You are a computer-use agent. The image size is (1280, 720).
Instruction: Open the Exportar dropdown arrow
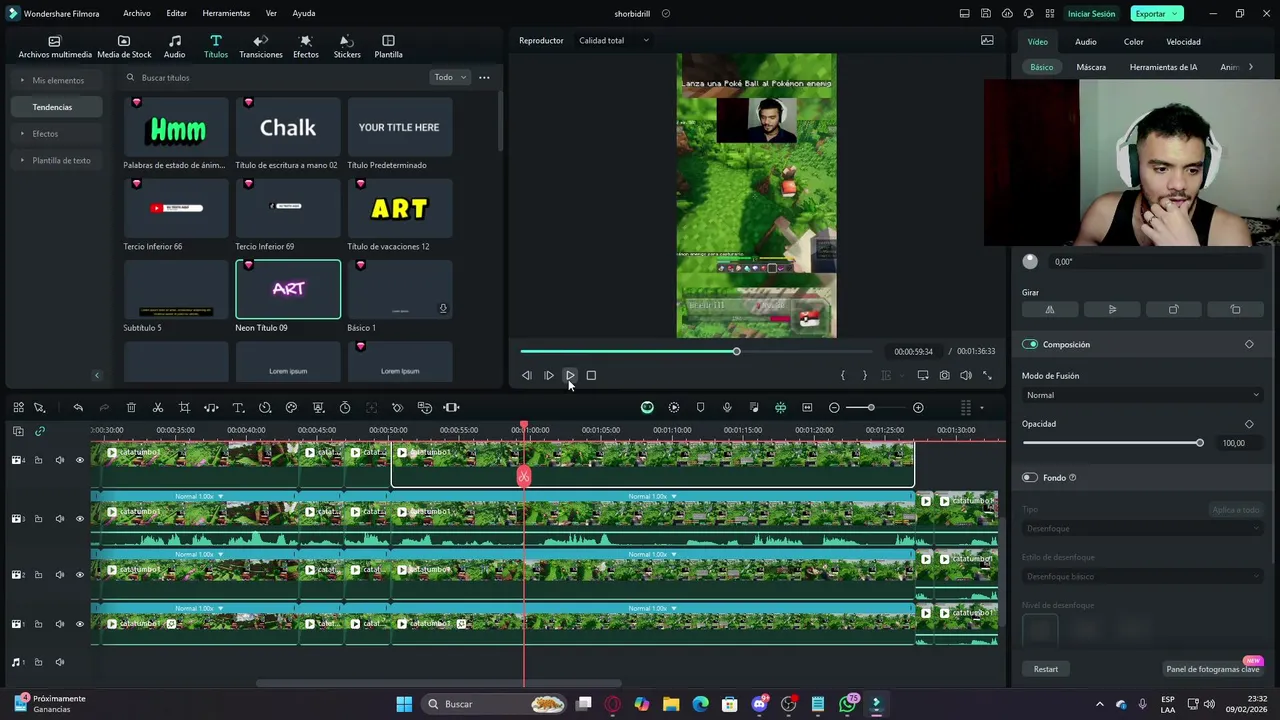[x=1175, y=13]
